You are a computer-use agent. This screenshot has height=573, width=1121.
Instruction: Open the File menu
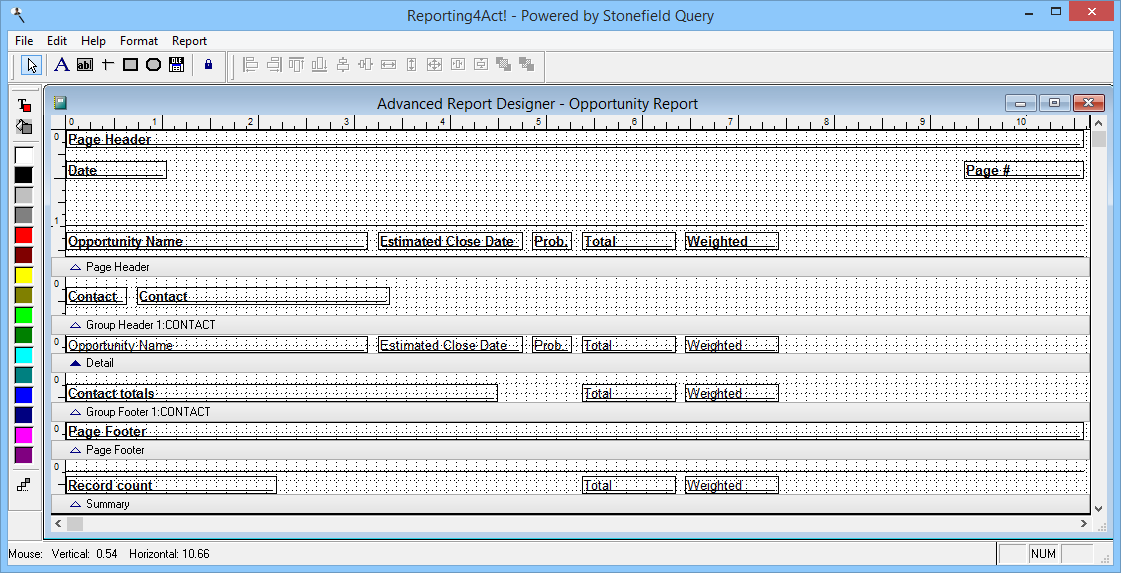coord(24,41)
